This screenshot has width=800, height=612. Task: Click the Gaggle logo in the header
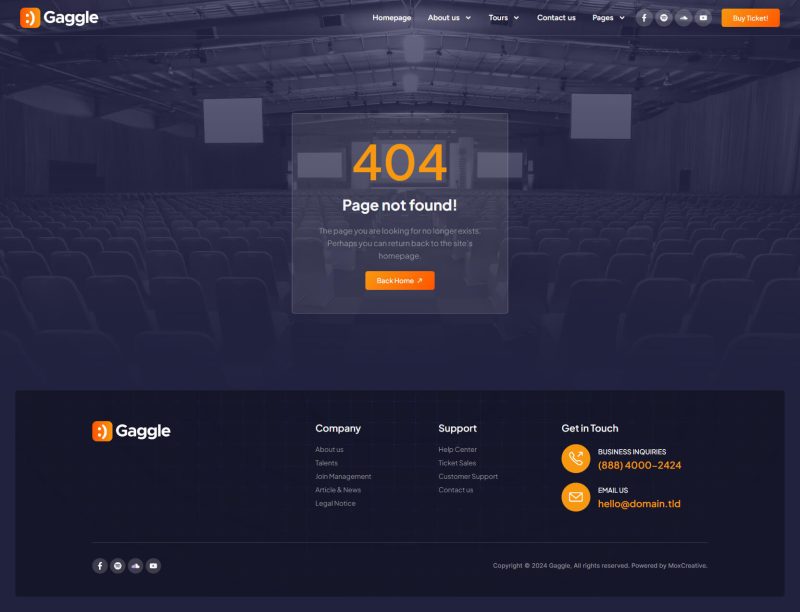coord(59,18)
